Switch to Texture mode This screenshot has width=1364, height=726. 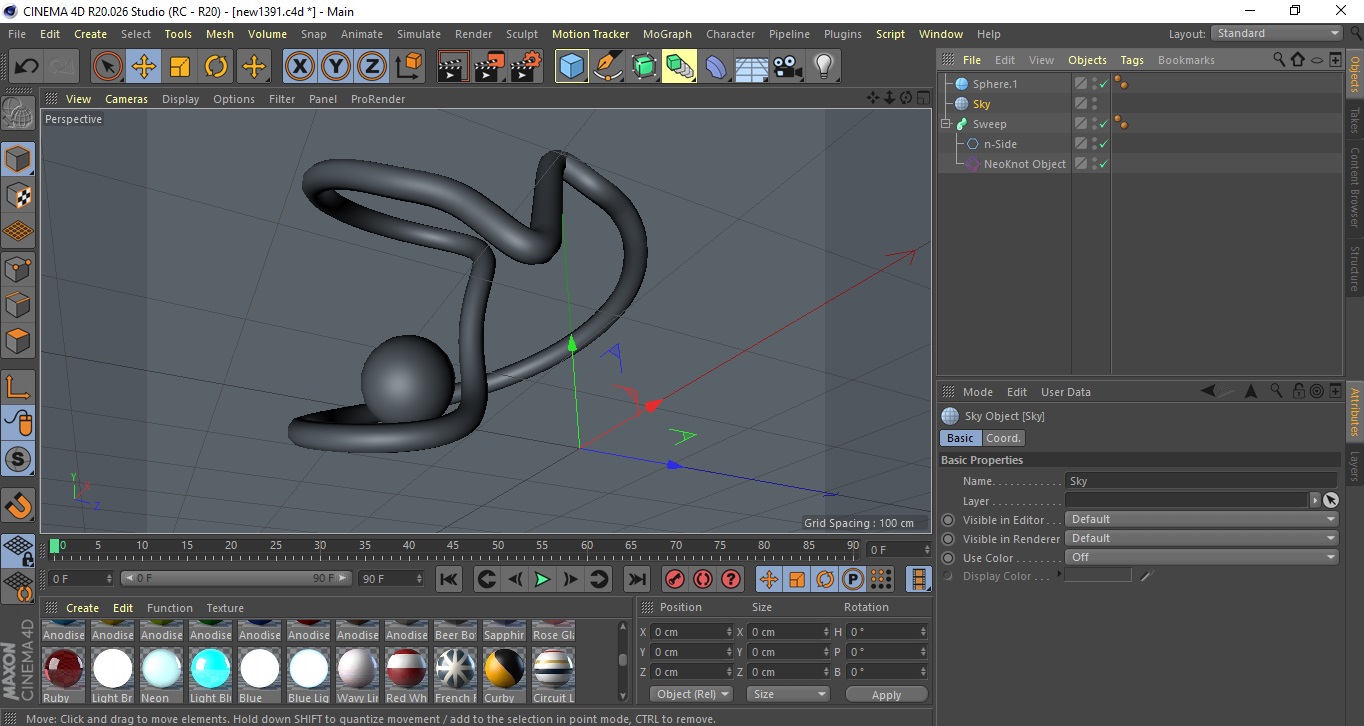pyautogui.click(x=18, y=195)
